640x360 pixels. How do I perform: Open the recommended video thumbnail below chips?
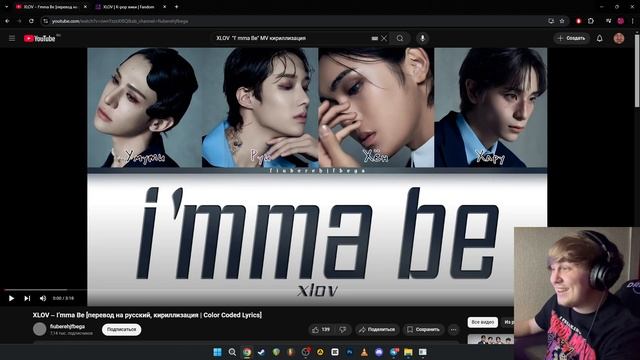[x=491, y=339]
